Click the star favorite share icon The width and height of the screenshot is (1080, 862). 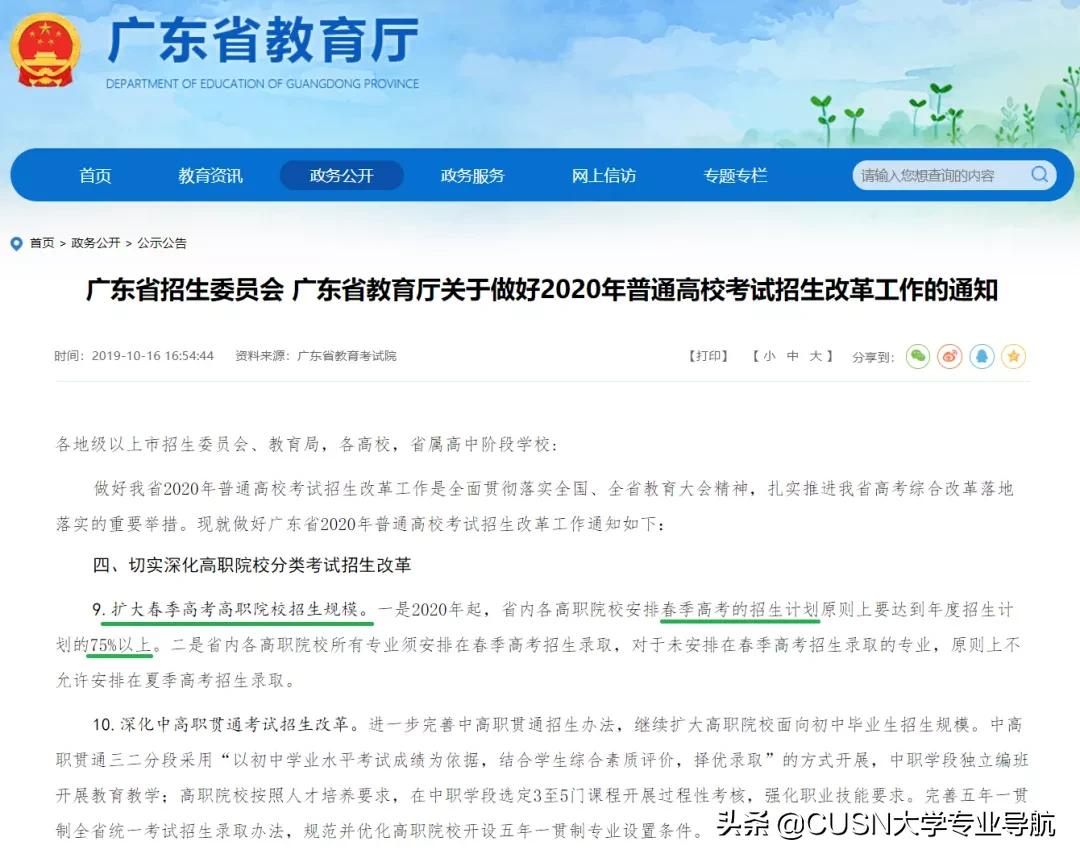point(1013,356)
